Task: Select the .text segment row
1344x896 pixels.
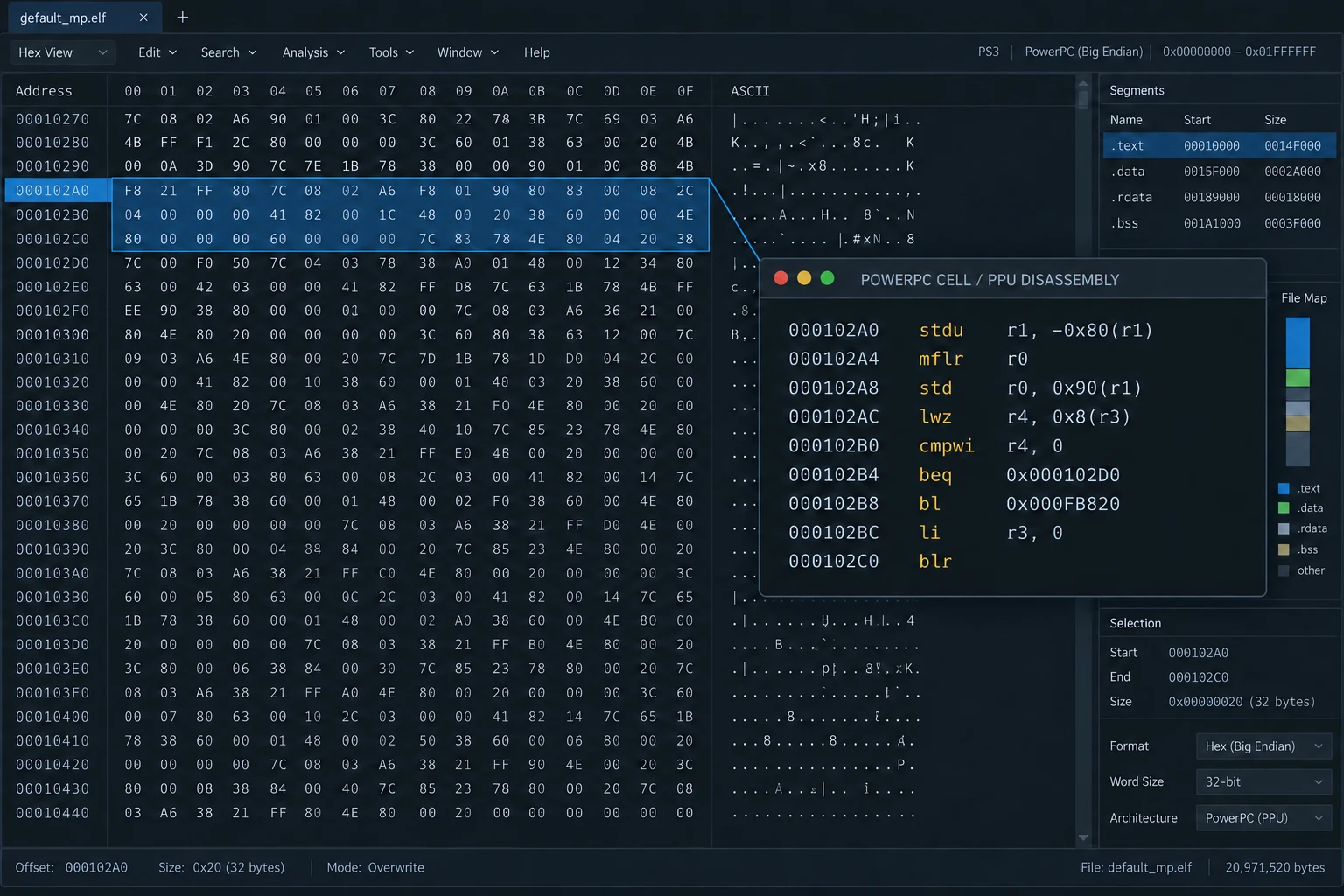Action: pos(1219,145)
